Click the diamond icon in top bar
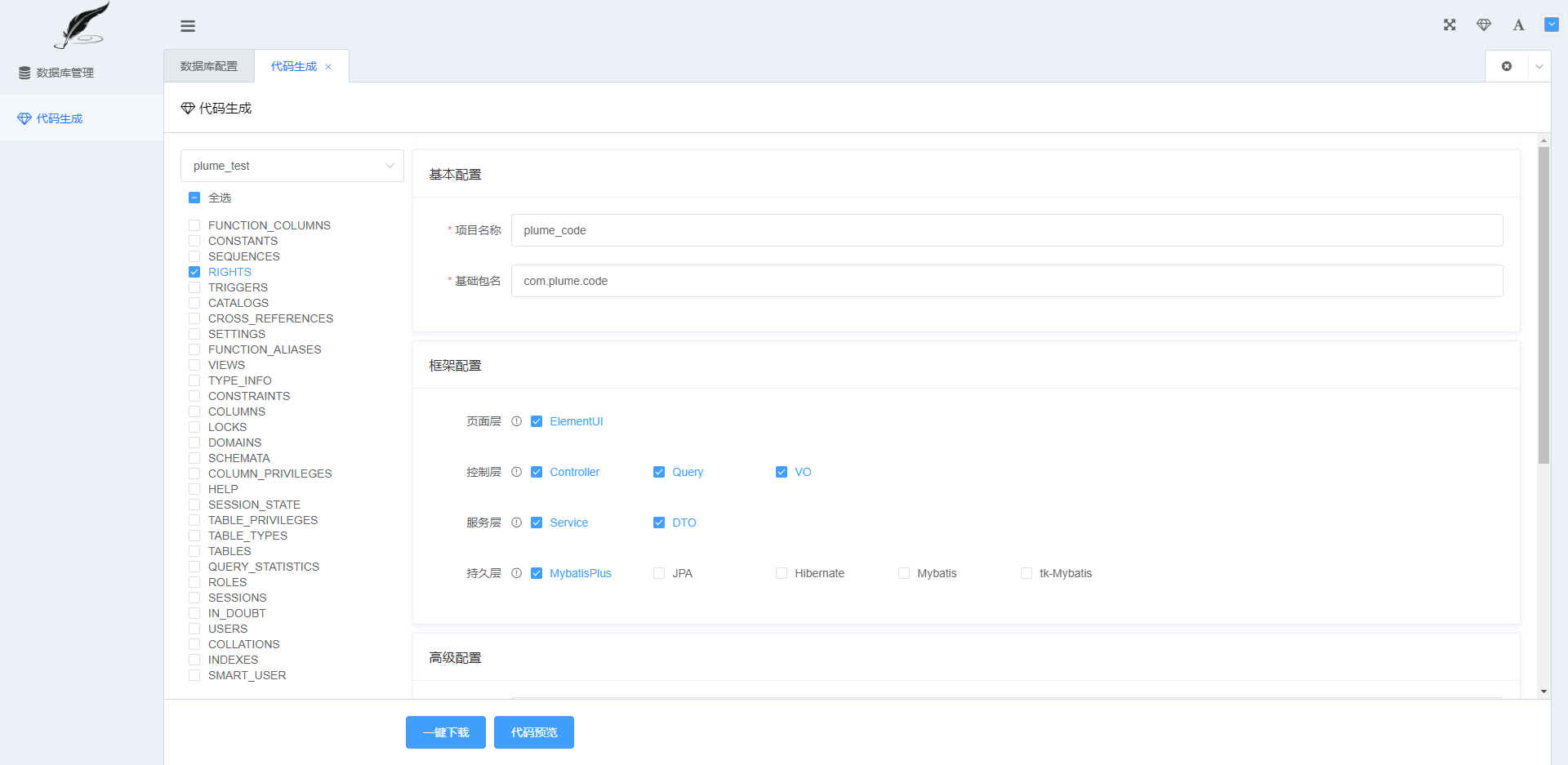 [x=1484, y=25]
